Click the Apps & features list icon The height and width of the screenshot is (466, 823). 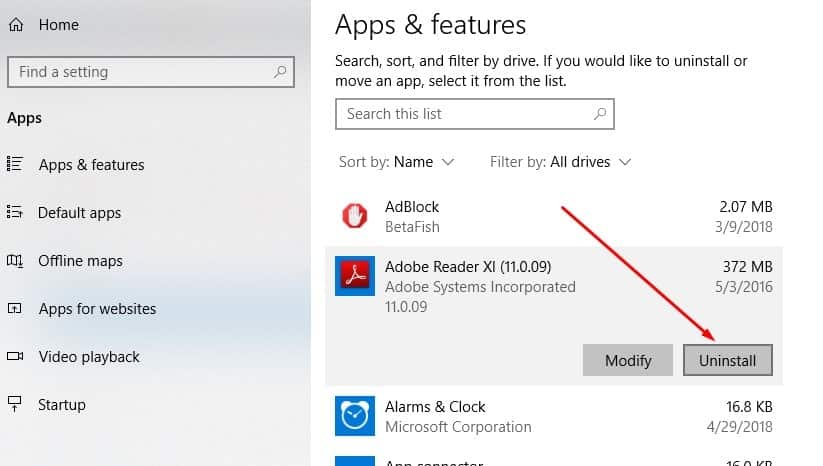[x=15, y=164]
